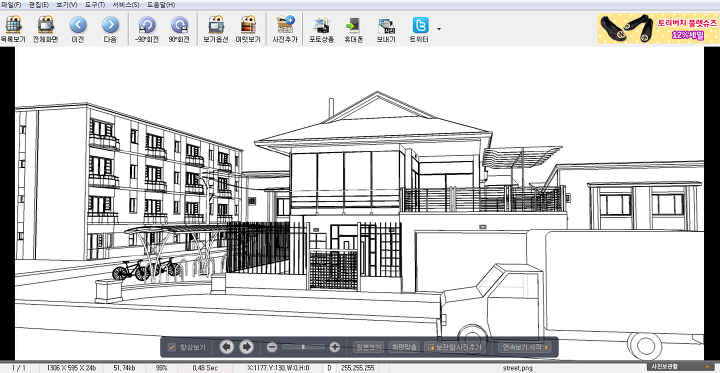Expand the toolbar overflow dropdown arrow
The width and height of the screenshot is (720, 373).
[x=439, y=28]
